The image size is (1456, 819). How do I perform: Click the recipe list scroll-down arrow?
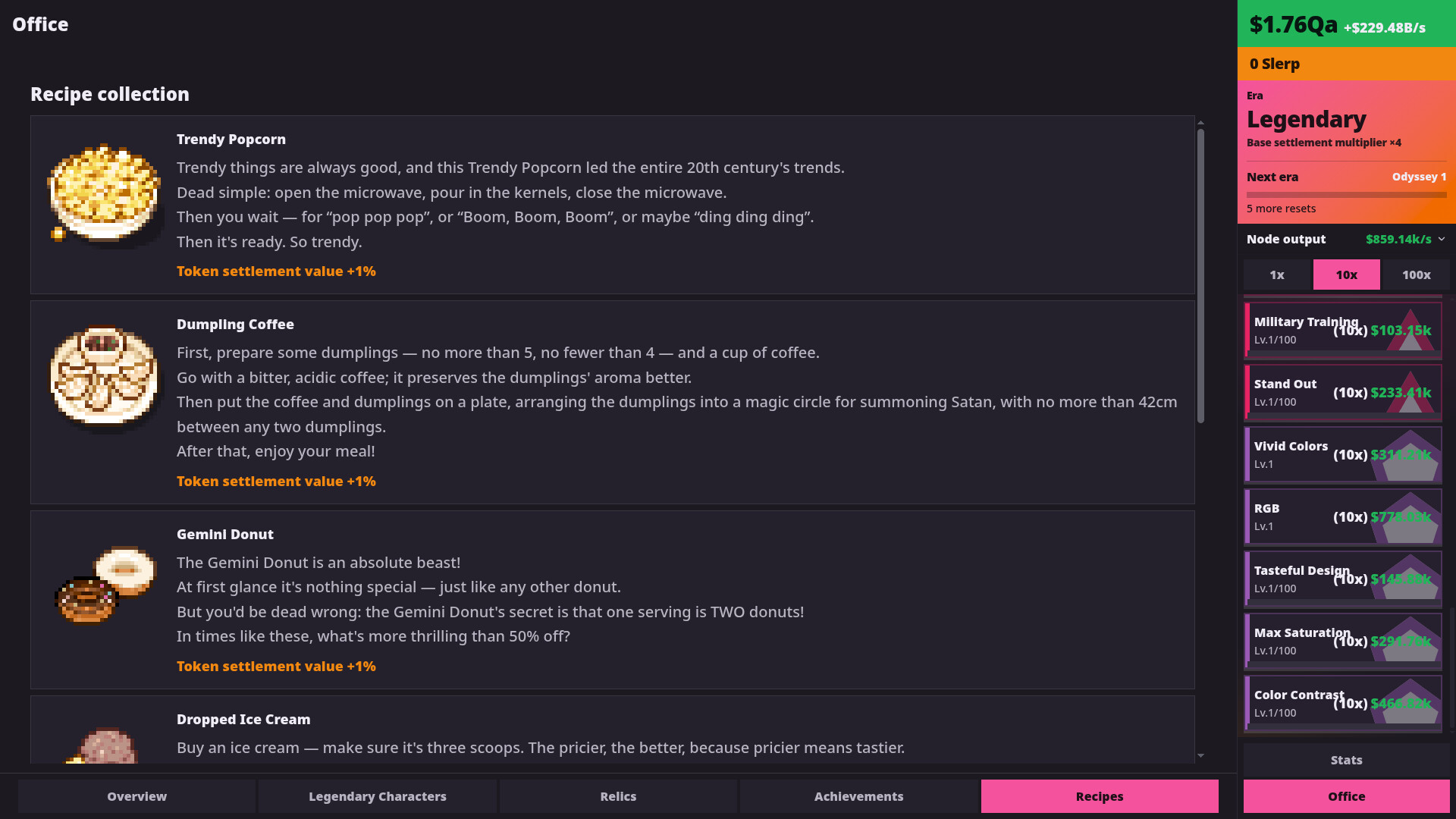(x=1200, y=755)
